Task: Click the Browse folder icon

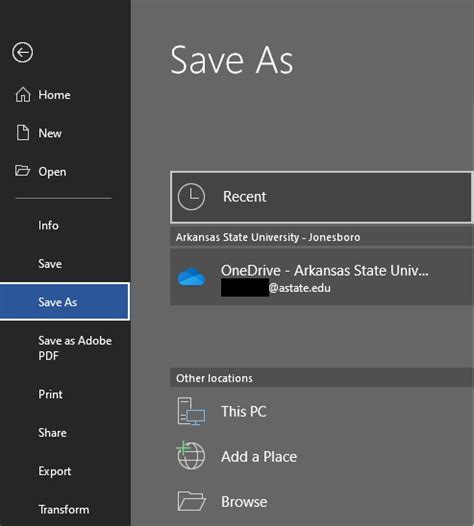Action: point(191,501)
